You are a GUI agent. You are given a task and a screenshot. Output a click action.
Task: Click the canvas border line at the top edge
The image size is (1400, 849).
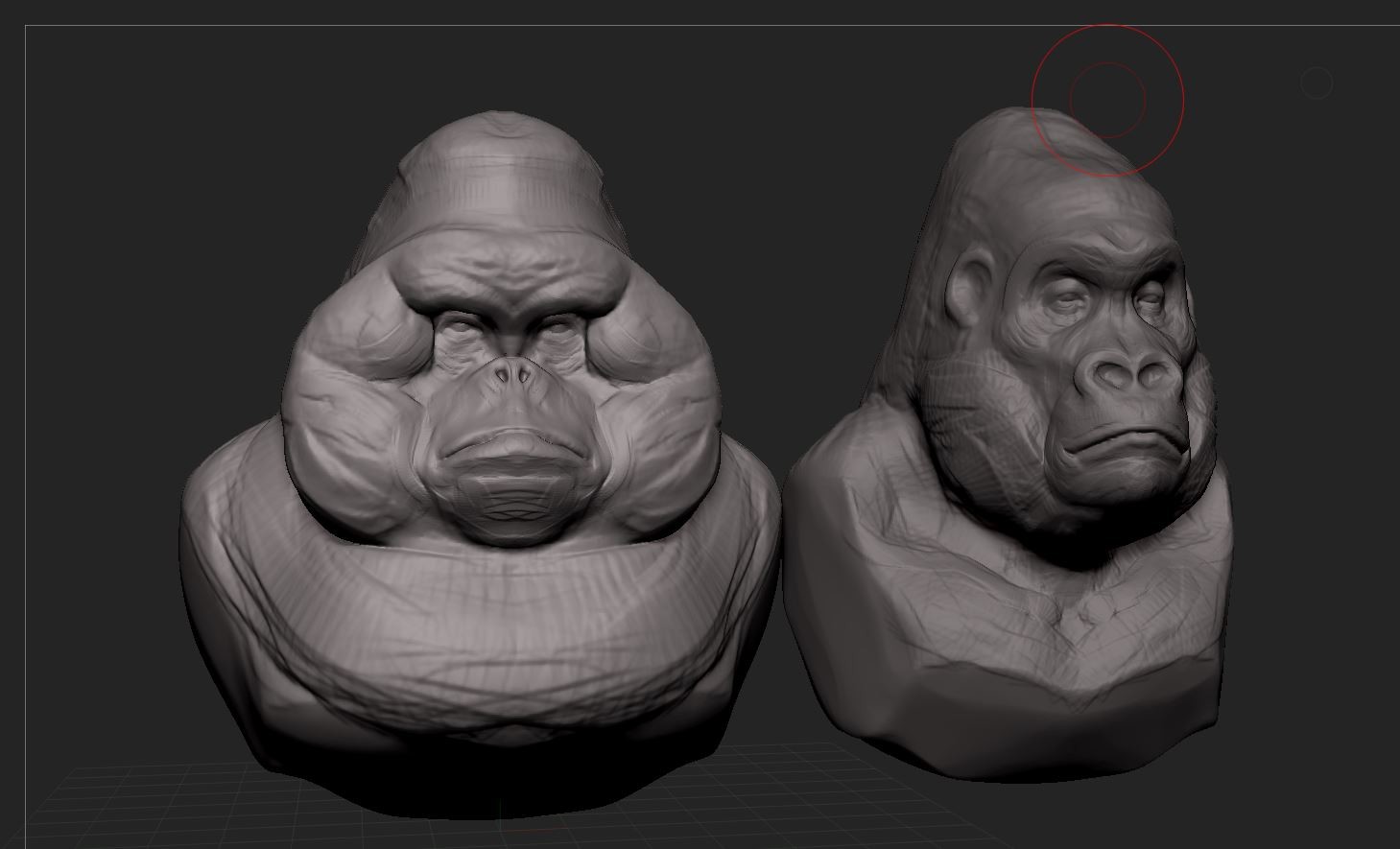pyautogui.click(x=672, y=26)
